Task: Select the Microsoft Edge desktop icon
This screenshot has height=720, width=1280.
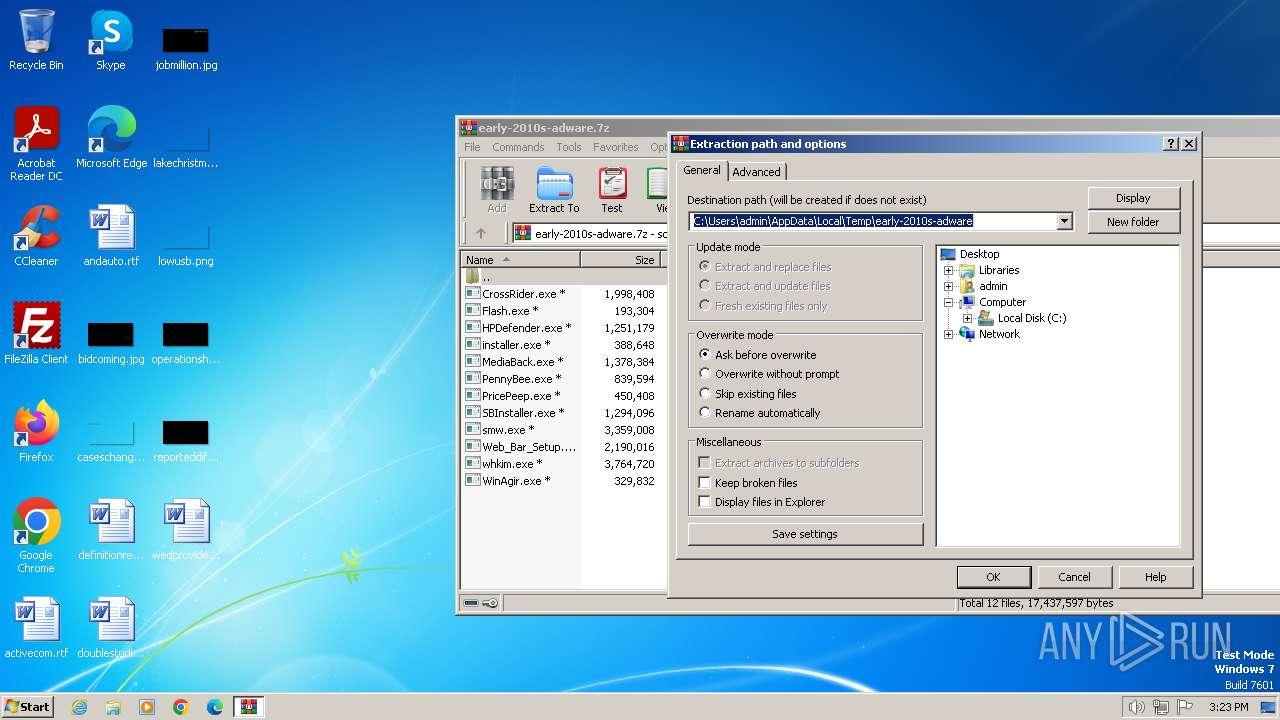Action: coord(111,138)
